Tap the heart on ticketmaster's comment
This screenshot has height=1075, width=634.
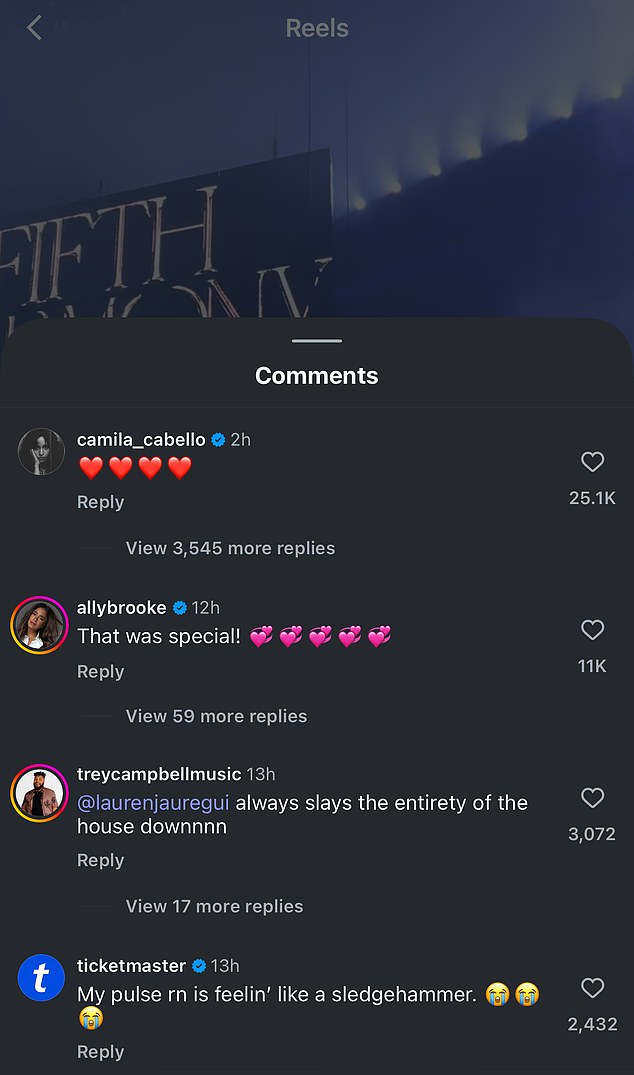[x=592, y=989]
